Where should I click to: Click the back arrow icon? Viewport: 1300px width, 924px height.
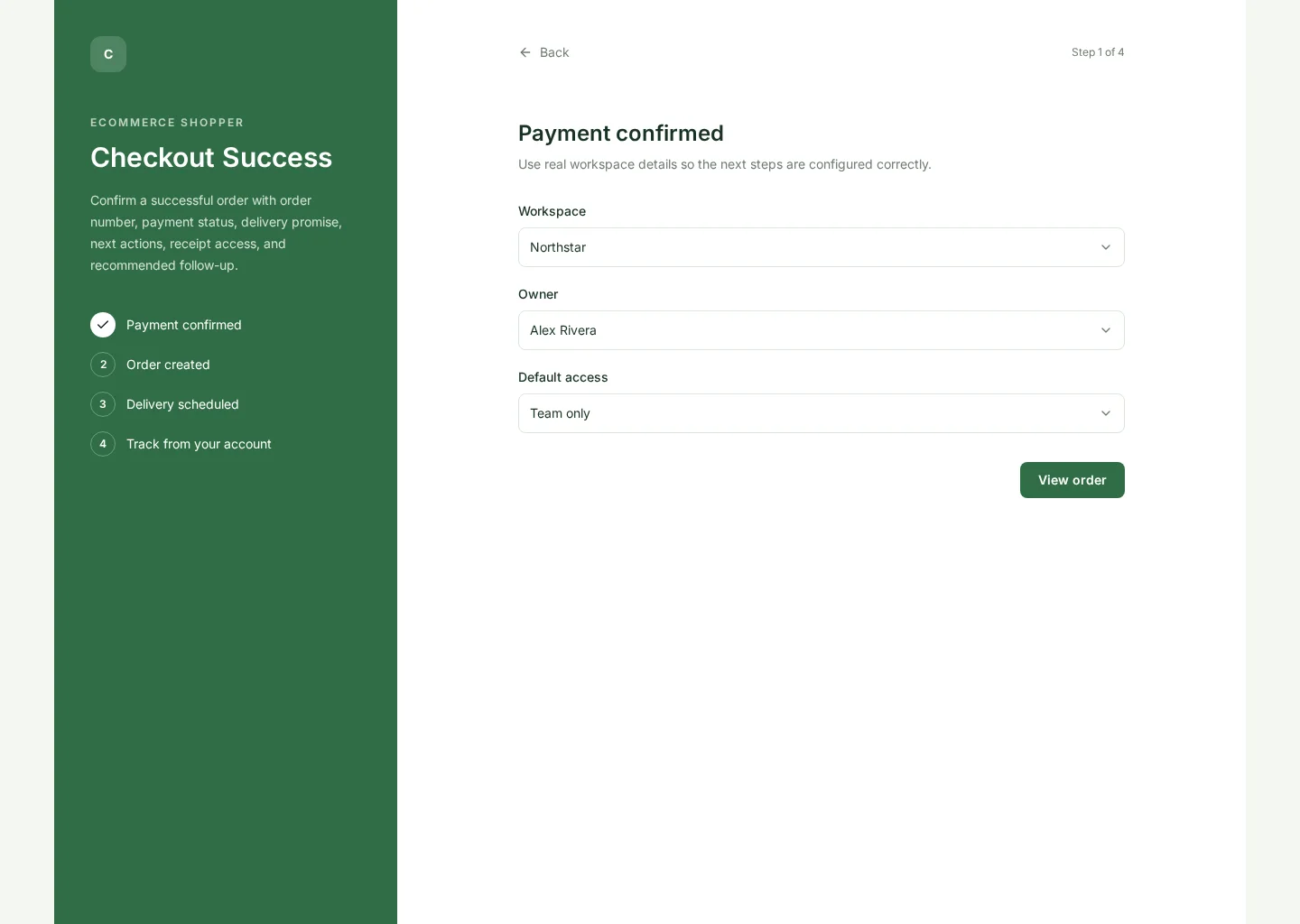click(x=525, y=52)
